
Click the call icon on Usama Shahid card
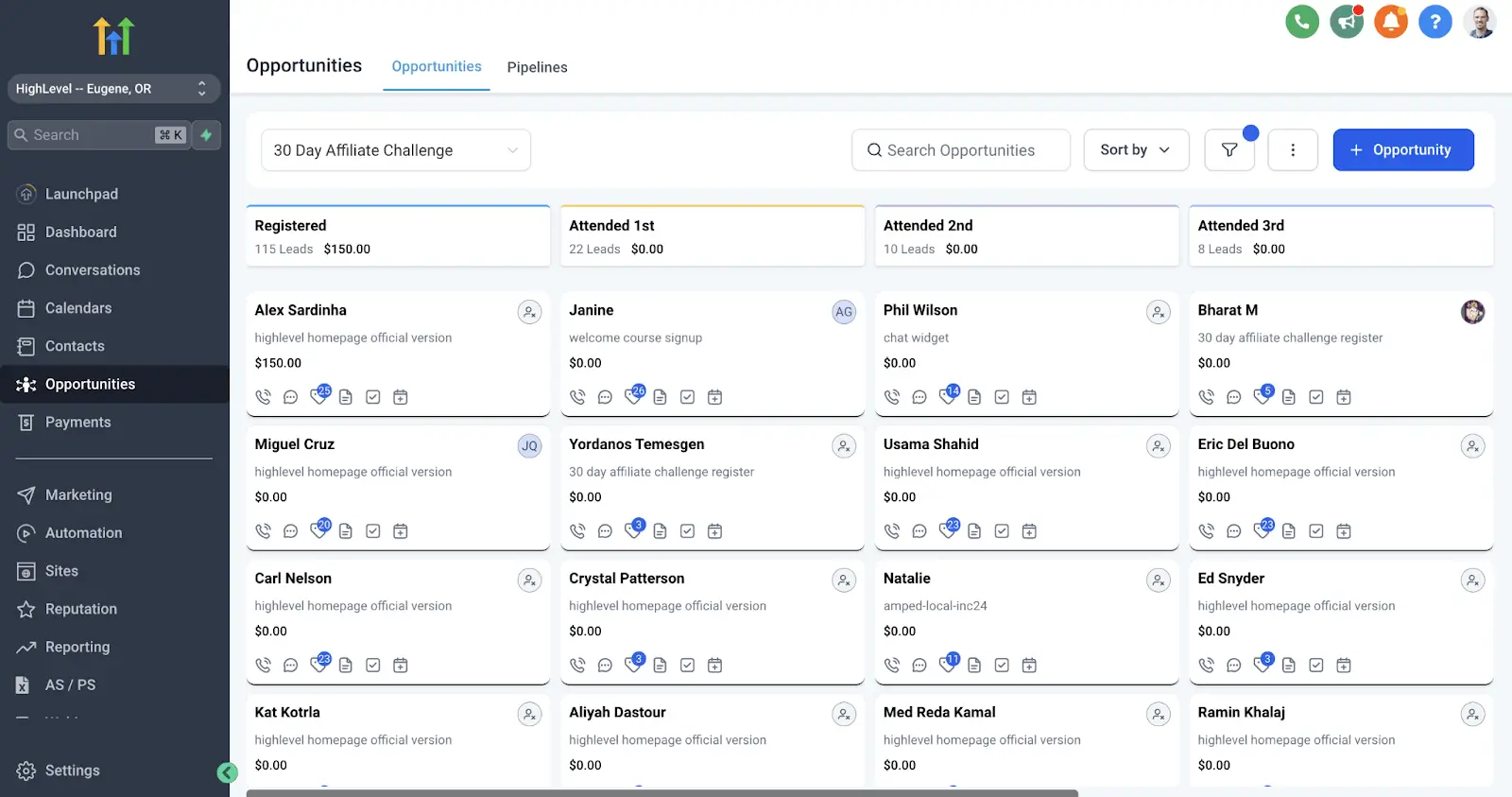pos(892,531)
